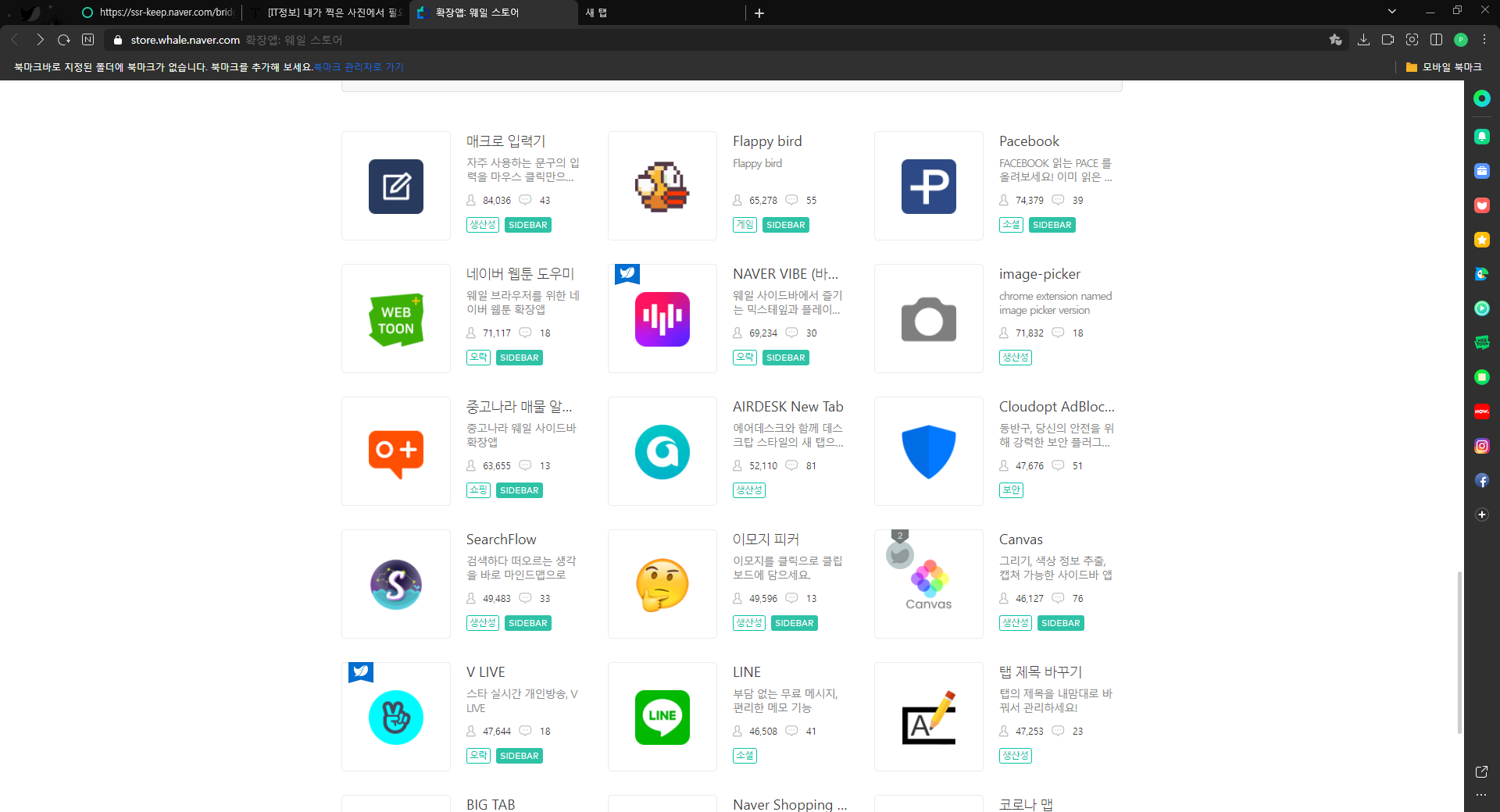
Task: Click the 소셜 tag under LINE
Action: click(745, 756)
